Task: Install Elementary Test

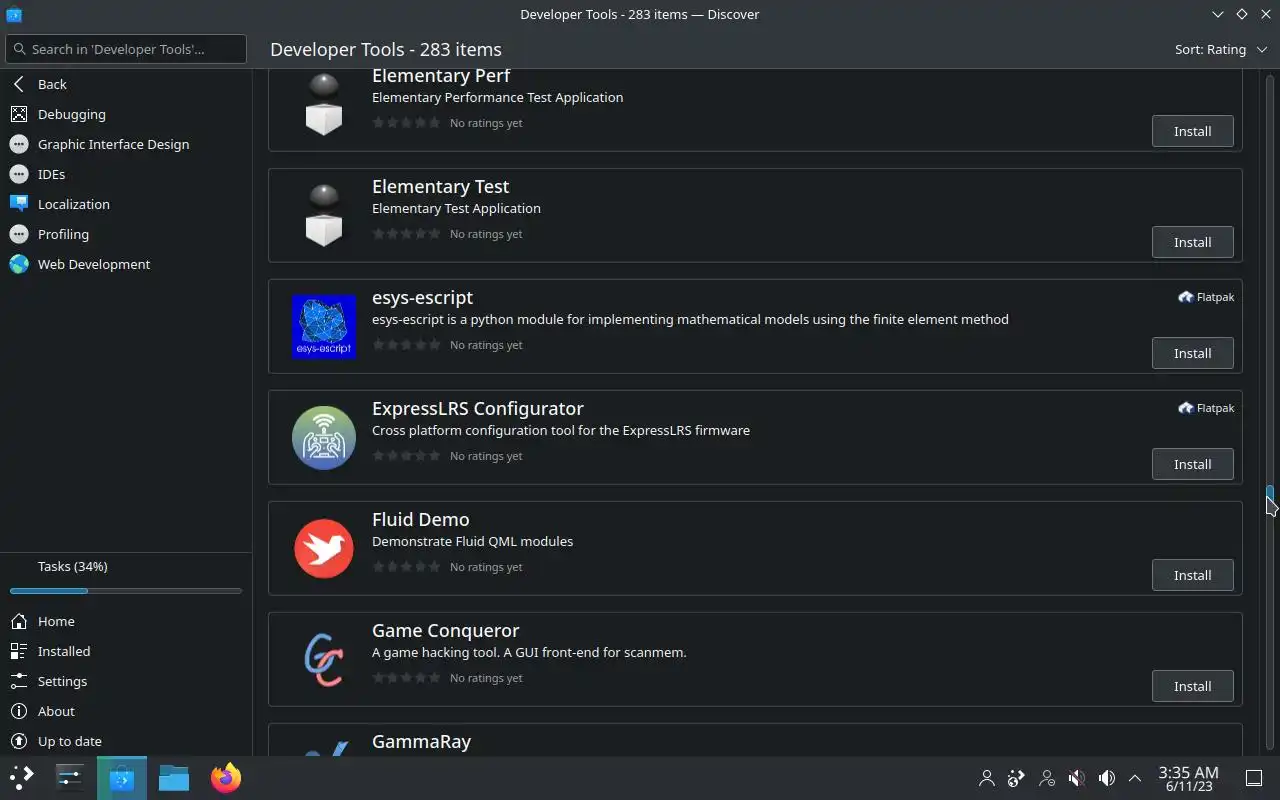Action: (1192, 242)
